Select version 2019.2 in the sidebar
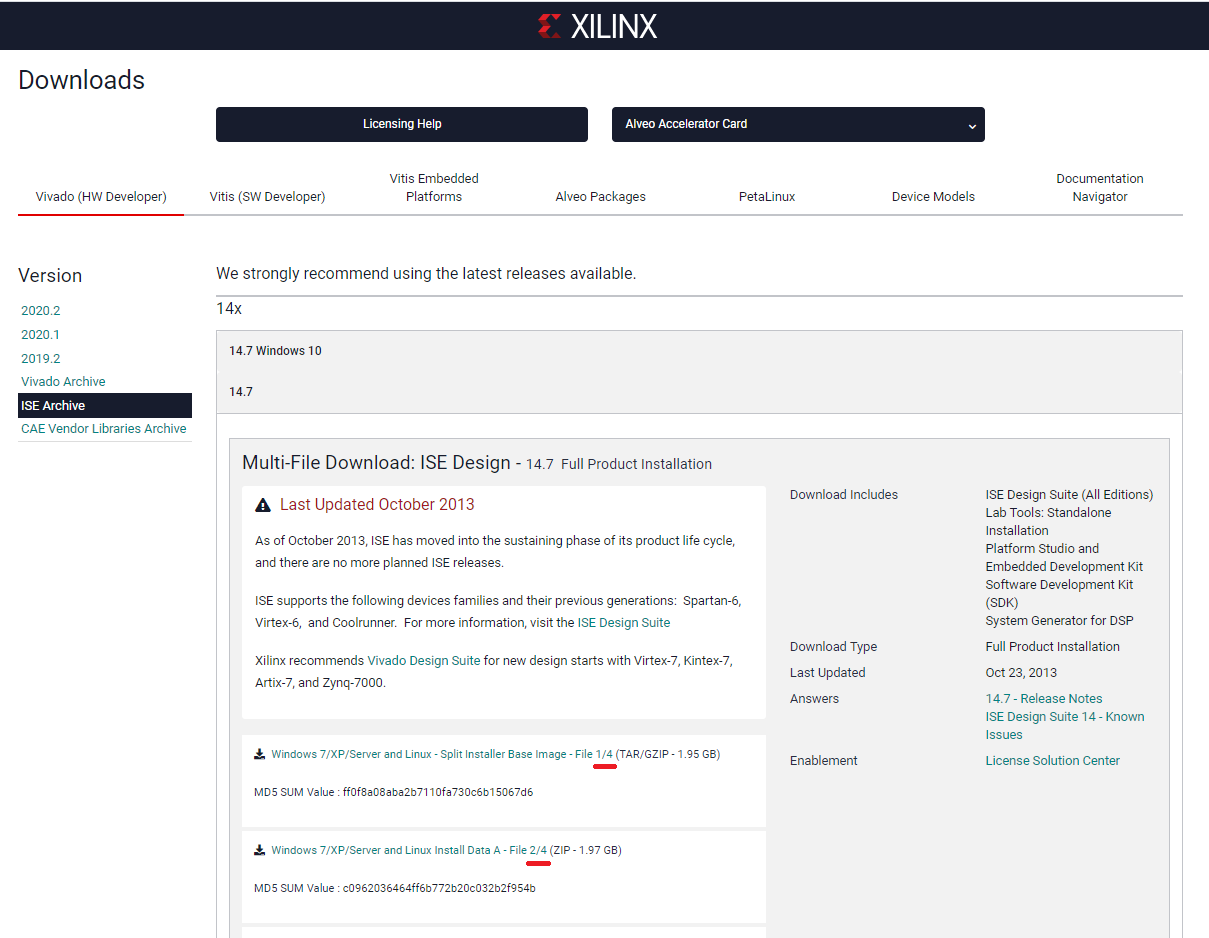The width and height of the screenshot is (1209, 938). click(41, 359)
